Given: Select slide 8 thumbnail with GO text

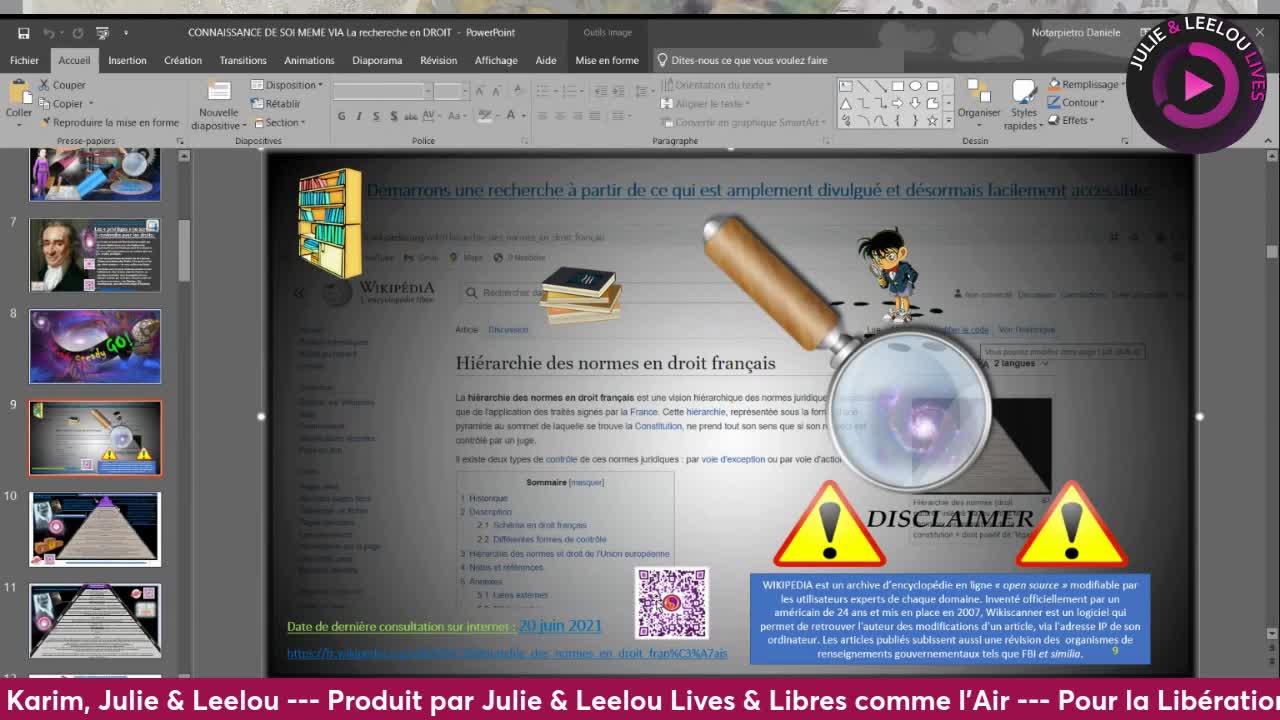Looking at the screenshot, I should 95,346.
